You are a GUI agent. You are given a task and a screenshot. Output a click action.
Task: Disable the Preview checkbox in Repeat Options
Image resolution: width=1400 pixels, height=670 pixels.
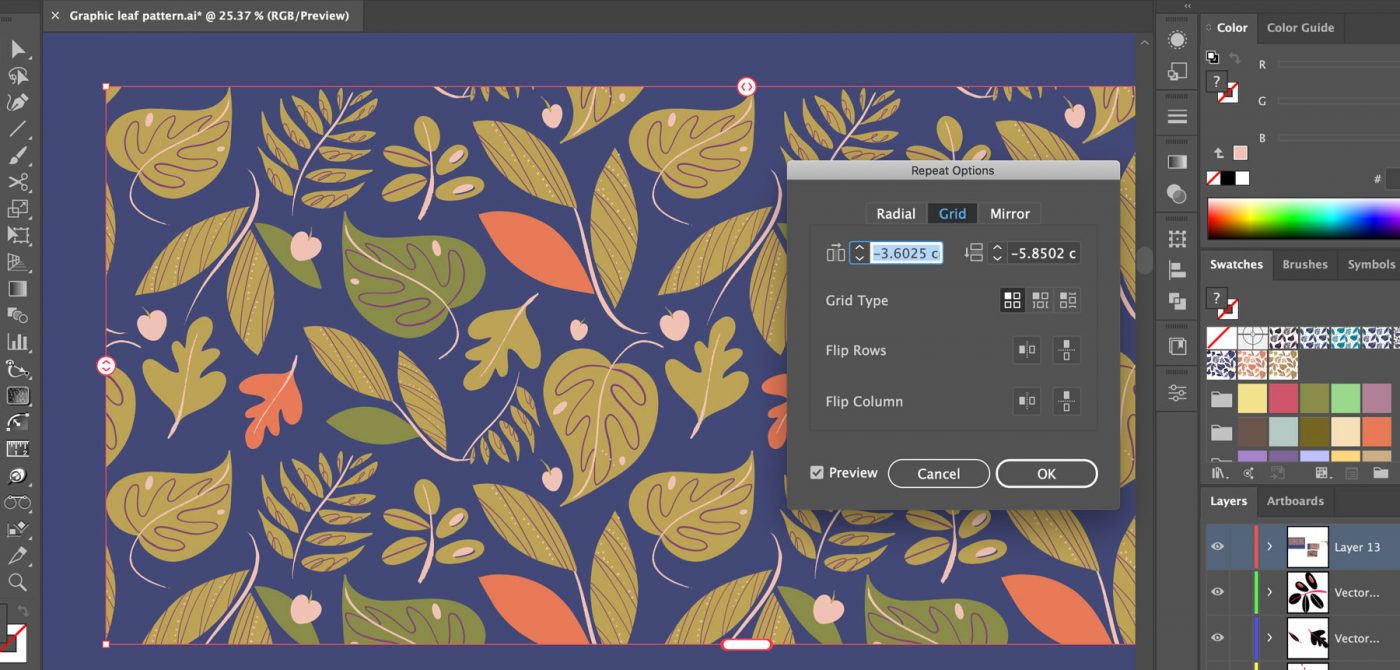point(817,472)
